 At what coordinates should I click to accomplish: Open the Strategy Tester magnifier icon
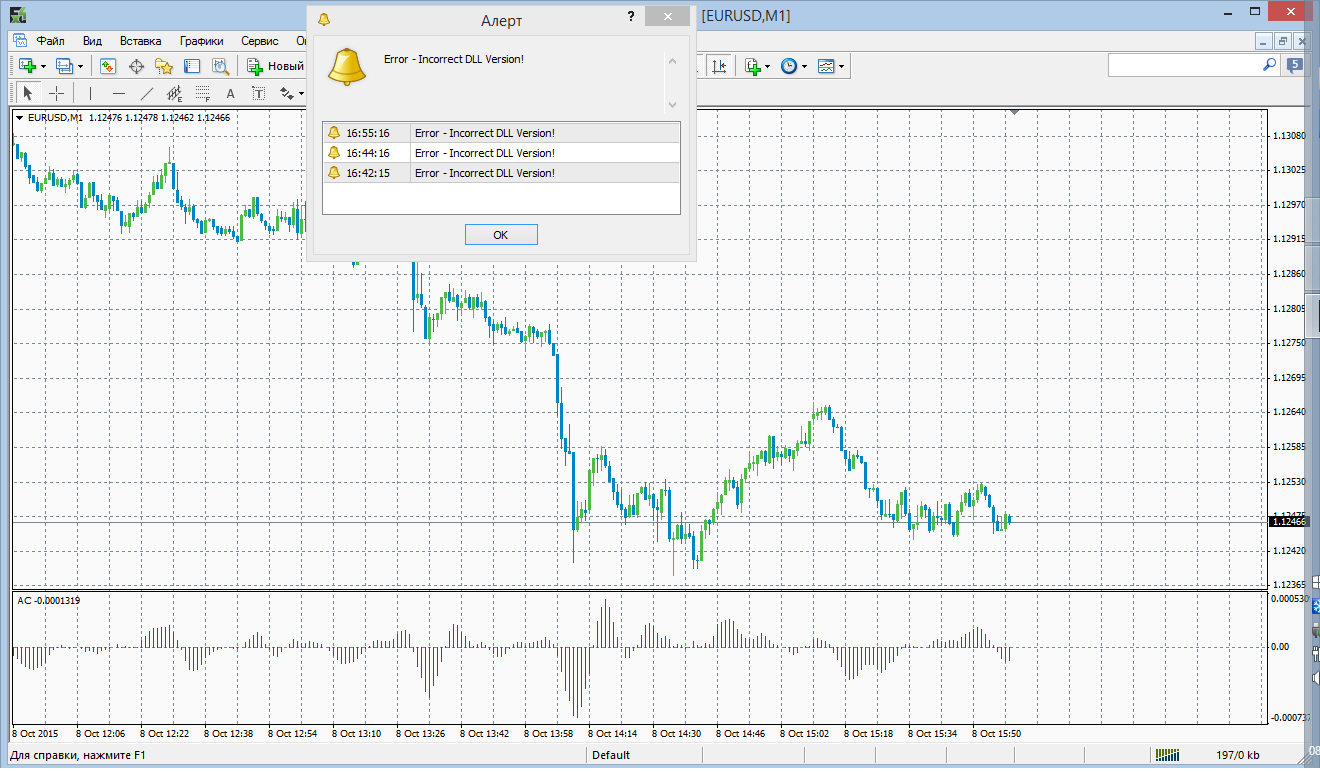click(x=220, y=66)
